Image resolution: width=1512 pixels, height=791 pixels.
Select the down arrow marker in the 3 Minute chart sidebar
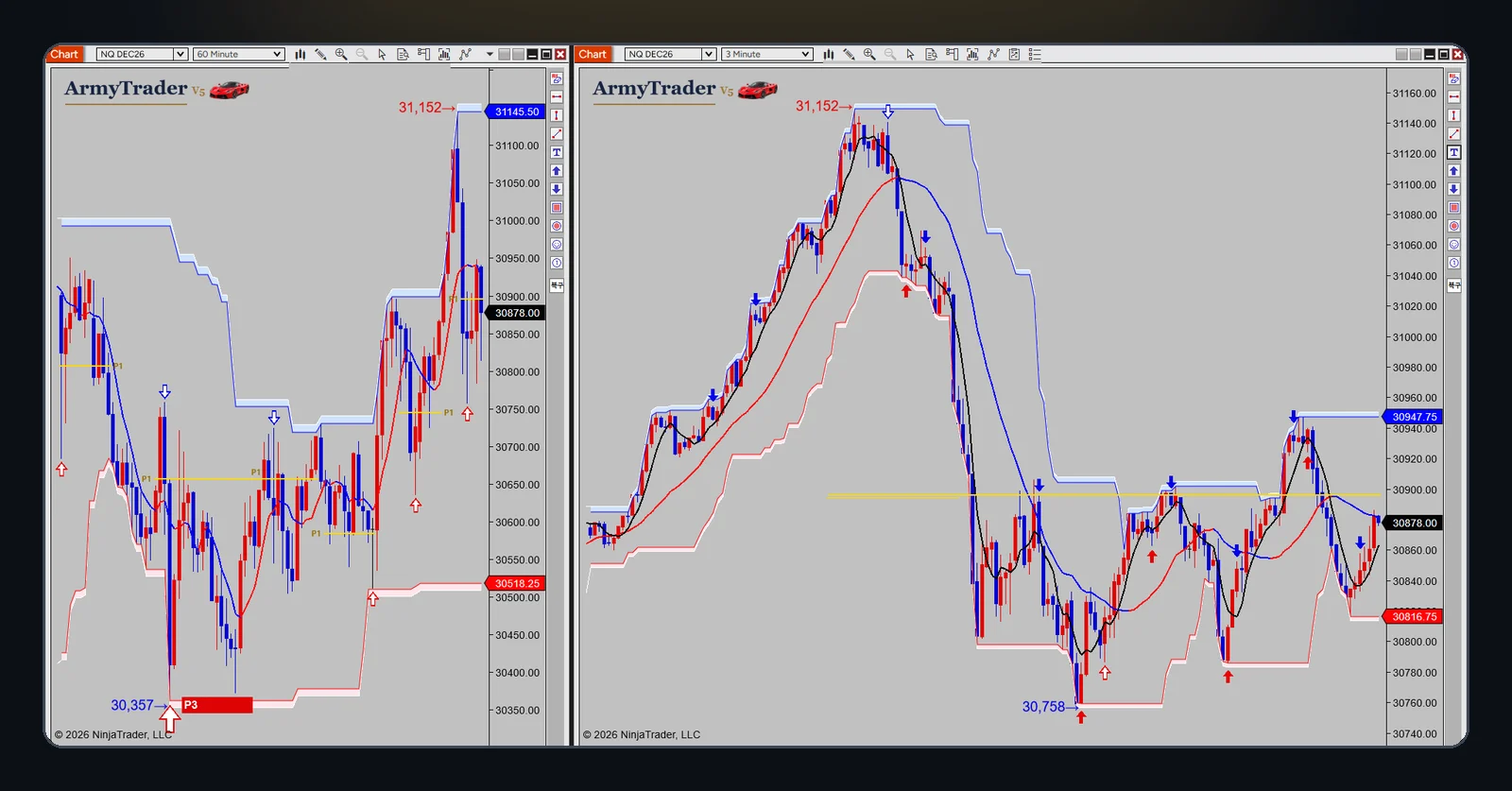click(x=1454, y=189)
